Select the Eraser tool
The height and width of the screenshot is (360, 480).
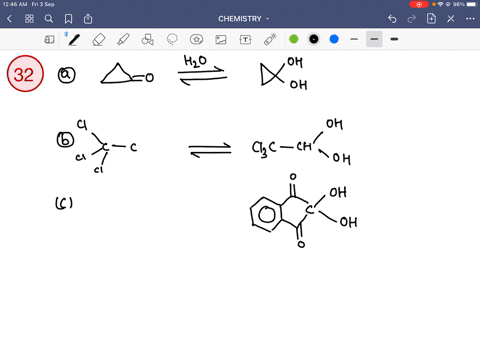click(x=99, y=40)
